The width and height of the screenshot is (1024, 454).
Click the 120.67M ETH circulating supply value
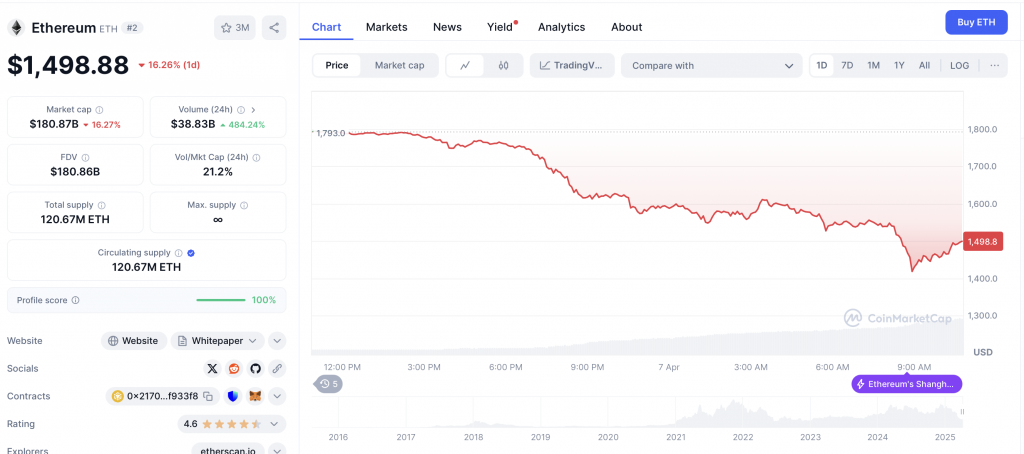coord(146,267)
